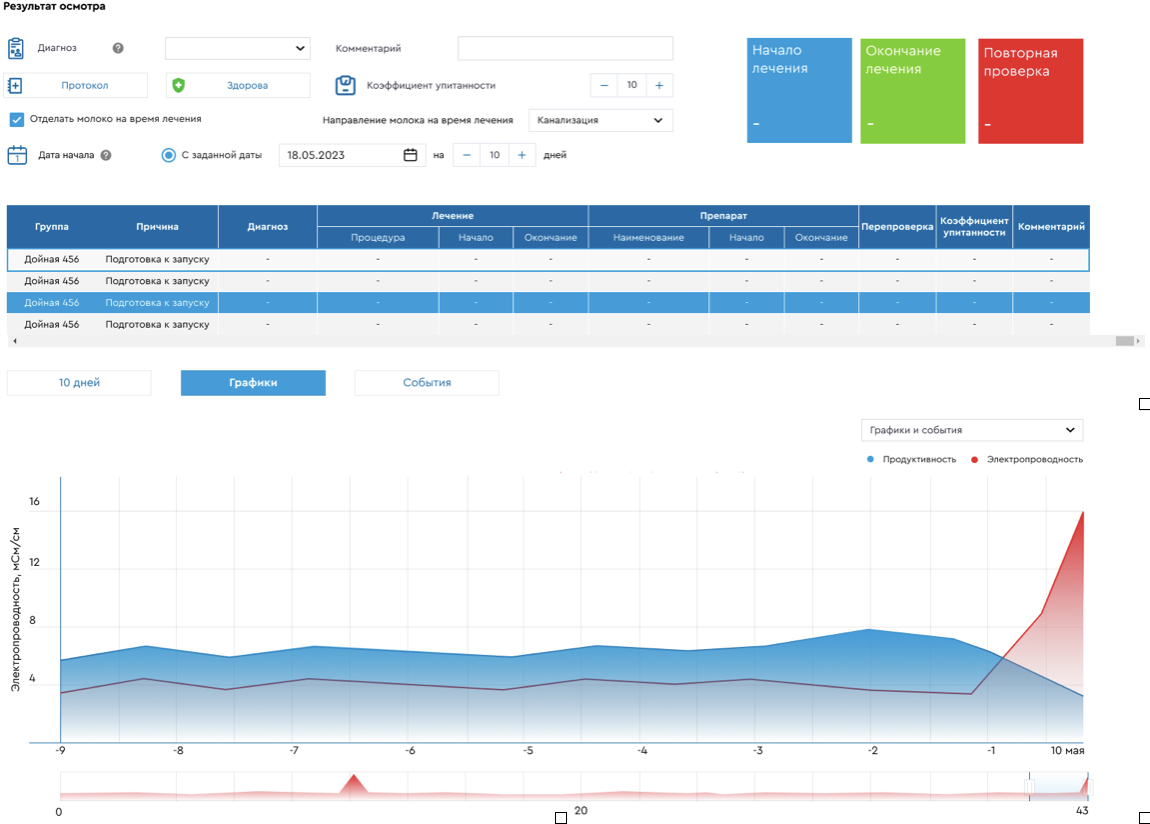Open the date picker calendar icon
Viewport: 1150px width, 824px height.
coord(410,155)
